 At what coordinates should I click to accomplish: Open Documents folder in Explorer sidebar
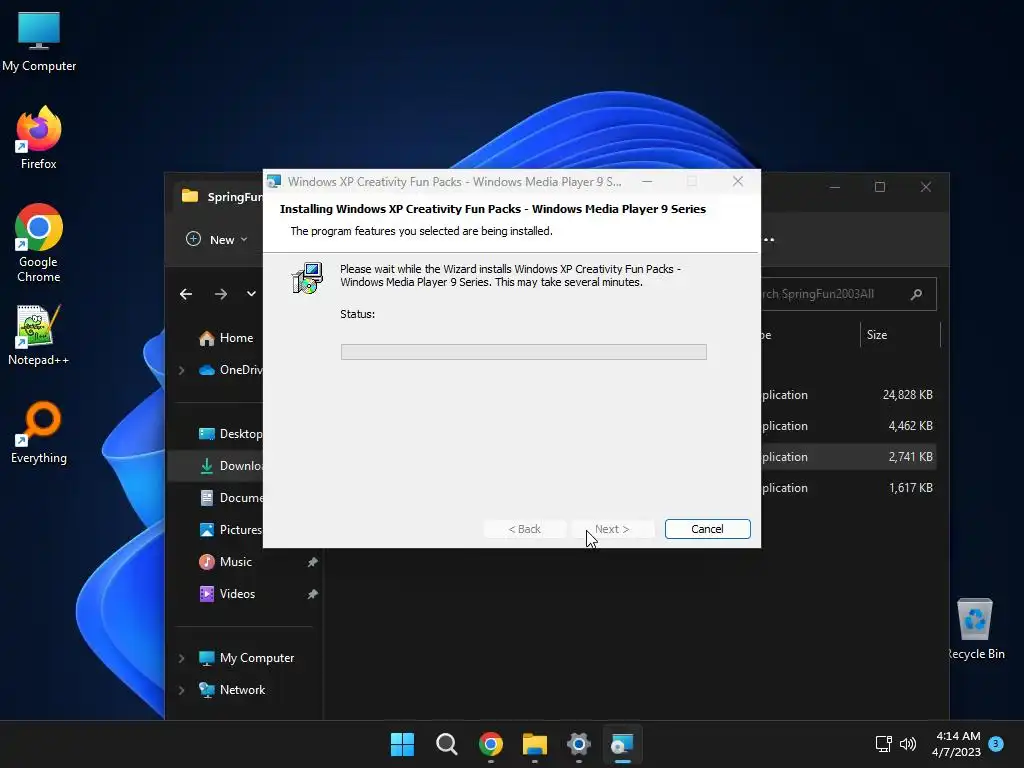[x=230, y=498]
